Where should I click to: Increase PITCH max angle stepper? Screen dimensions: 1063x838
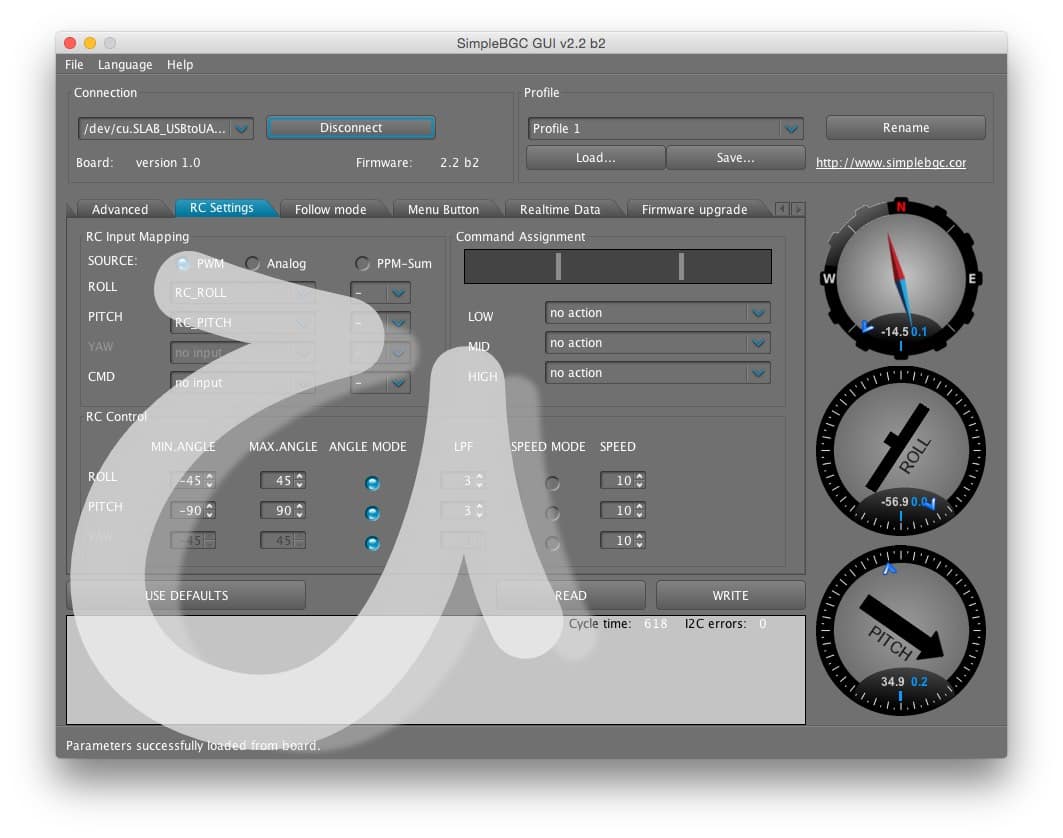tap(300, 506)
